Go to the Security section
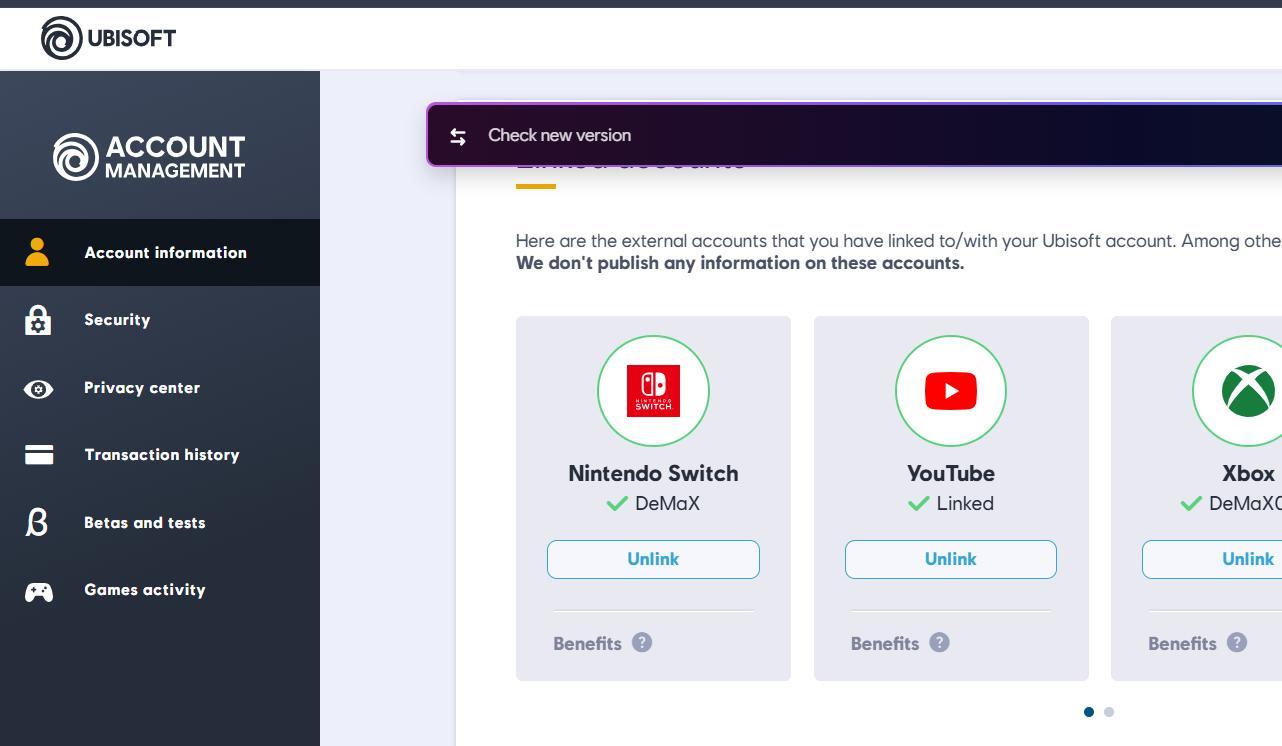This screenshot has height=746, width=1282. 160,320
